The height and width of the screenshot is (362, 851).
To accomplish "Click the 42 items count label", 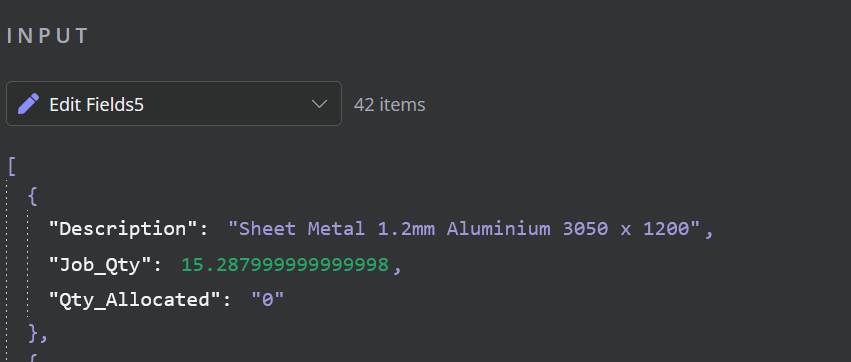I will pyautogui.click(x=389, y=104).
